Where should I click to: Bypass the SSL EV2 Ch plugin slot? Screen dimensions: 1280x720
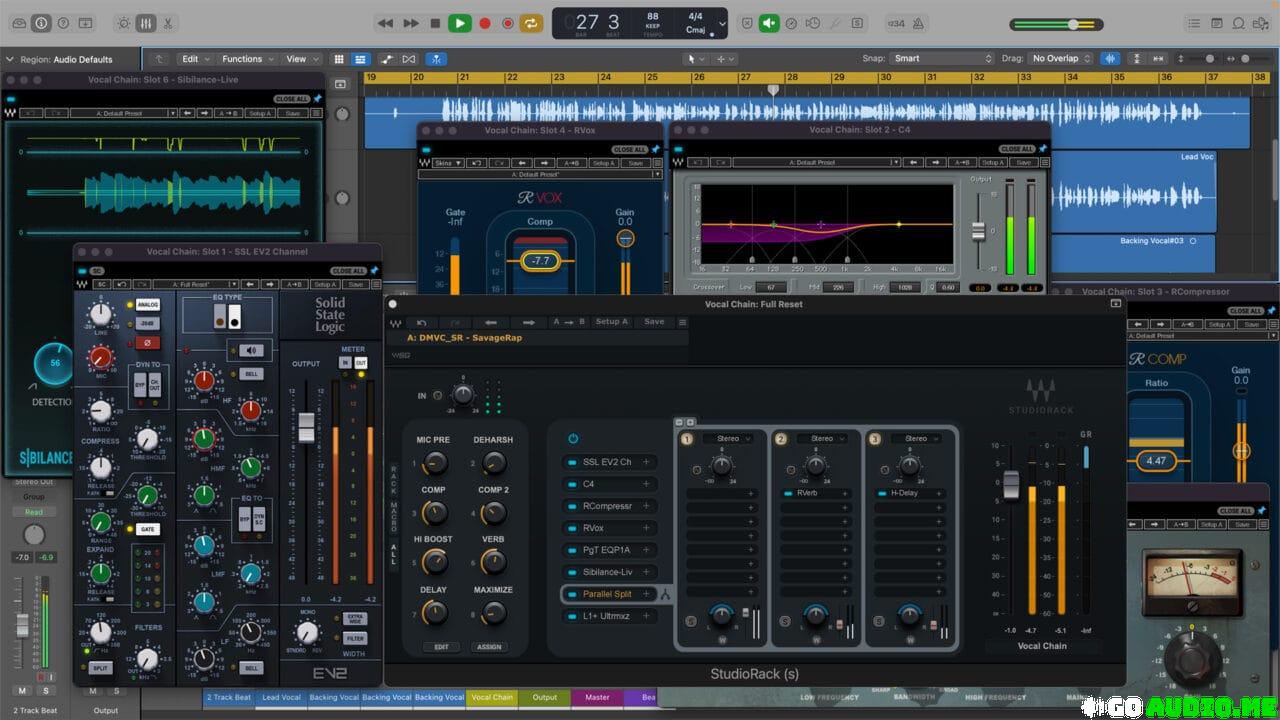pos(572,462)
